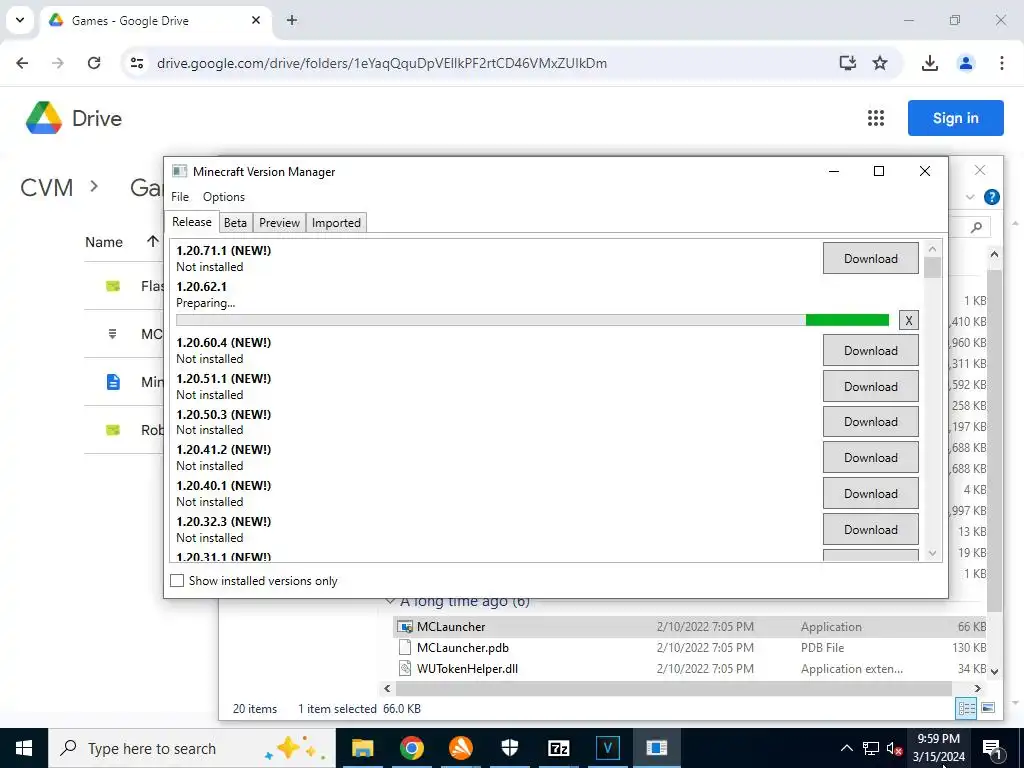This screenshot has height=768, width=1024.
Task: Switch Explorer to large icons view
Action: tap(988, 708)
